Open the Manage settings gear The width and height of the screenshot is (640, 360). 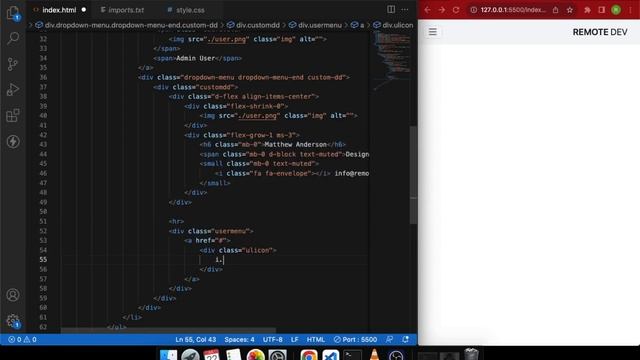(13, 321)
